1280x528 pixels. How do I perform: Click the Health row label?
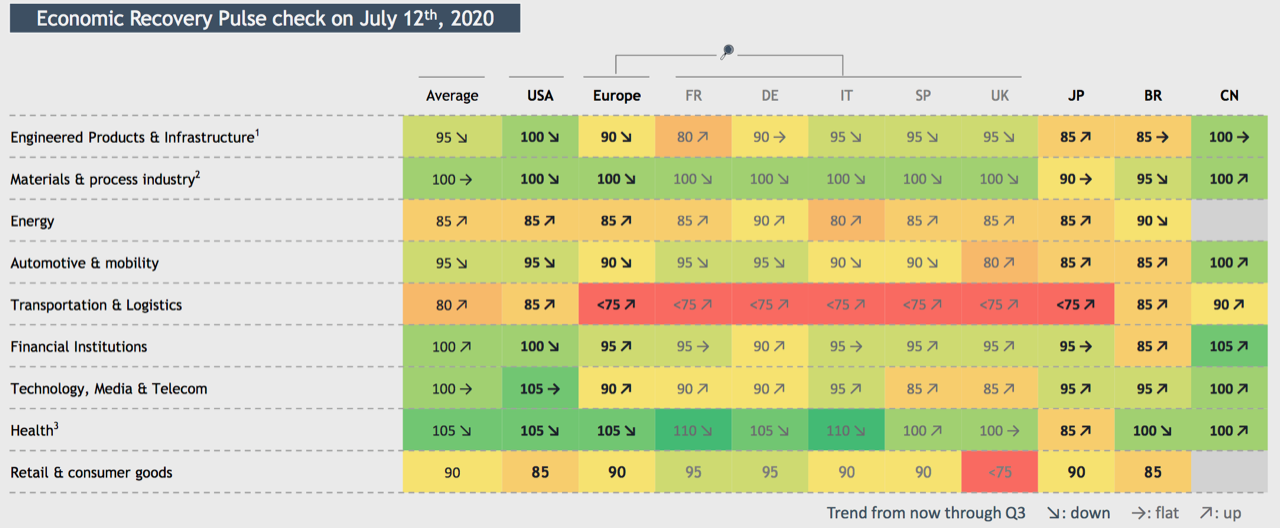[x=35, y=431]
